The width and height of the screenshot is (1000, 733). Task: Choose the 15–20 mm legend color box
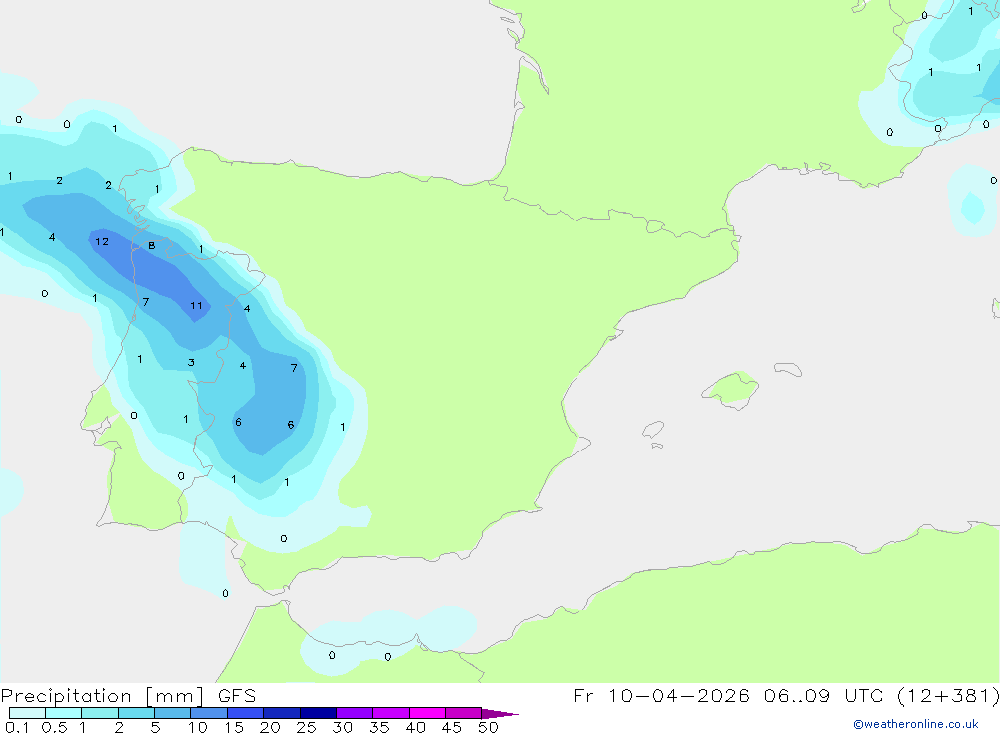click(246, 713)
